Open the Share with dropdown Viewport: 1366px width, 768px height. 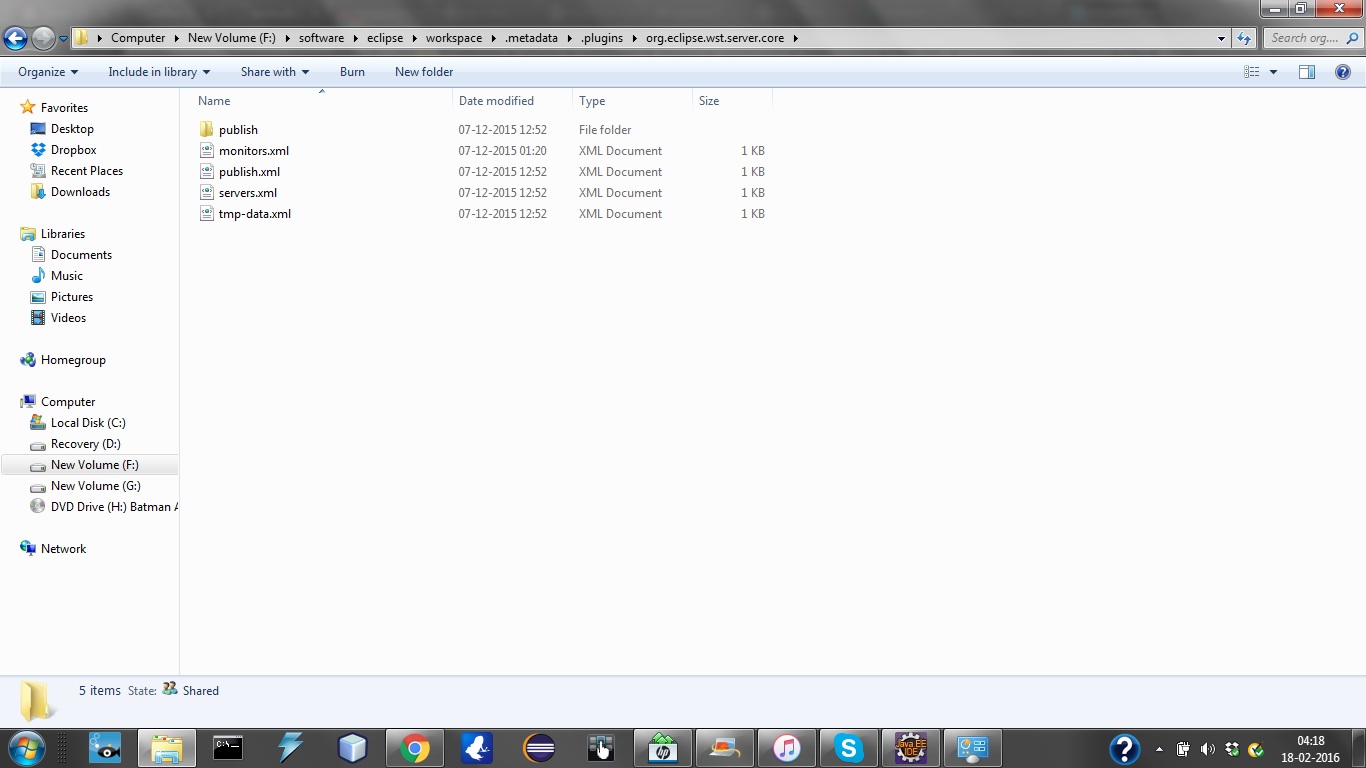coord(274,72)
